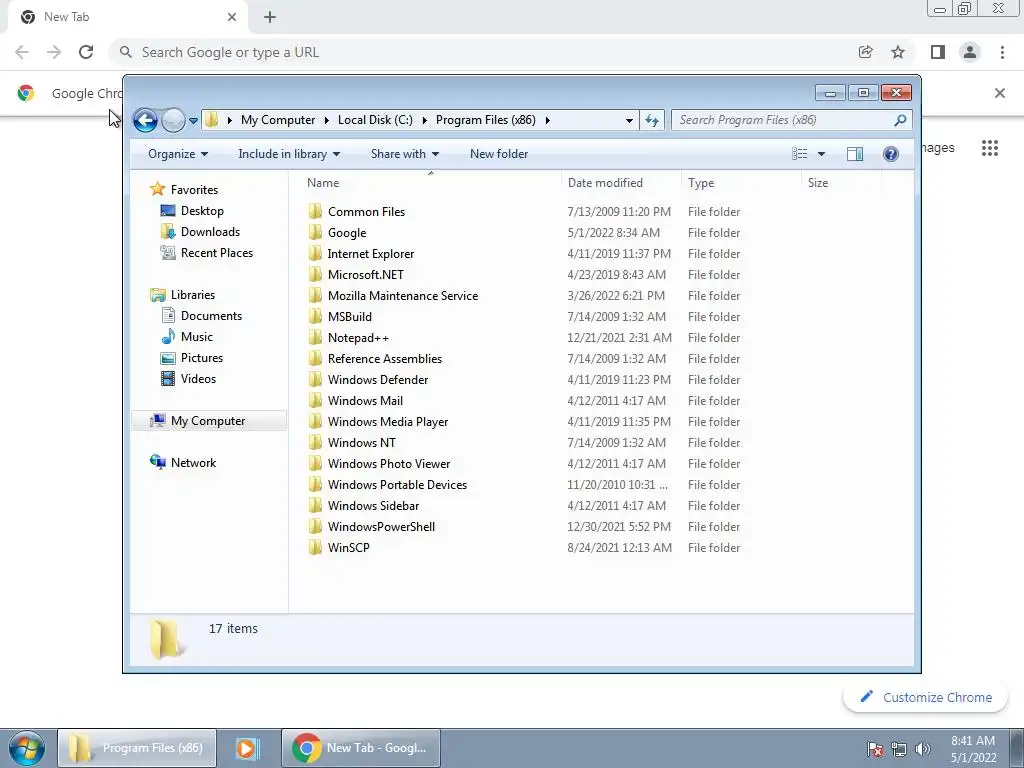Open the view options dropdown arrow
Image resolution: width=1024 pixels, height=768 pixels.
(x=822, y=154)
